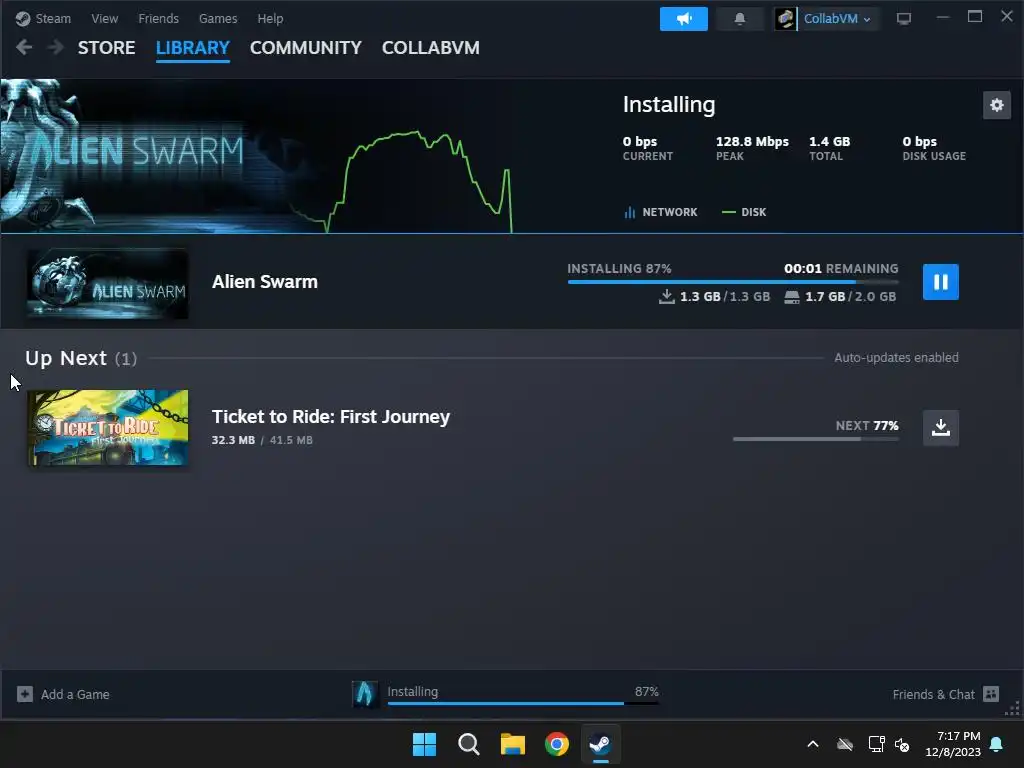Open Windows notification bell in taskbar
The image size is (1024, 768).
[x=997, y=744]
